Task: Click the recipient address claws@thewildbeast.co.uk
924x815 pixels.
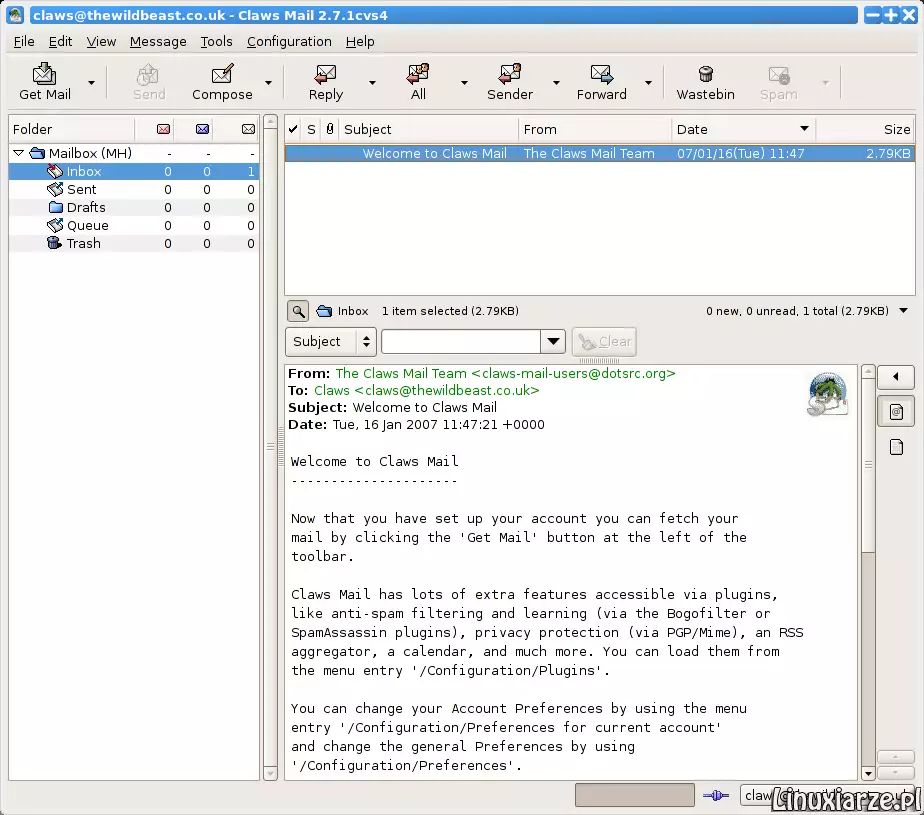Action: [x=447, y=391]
